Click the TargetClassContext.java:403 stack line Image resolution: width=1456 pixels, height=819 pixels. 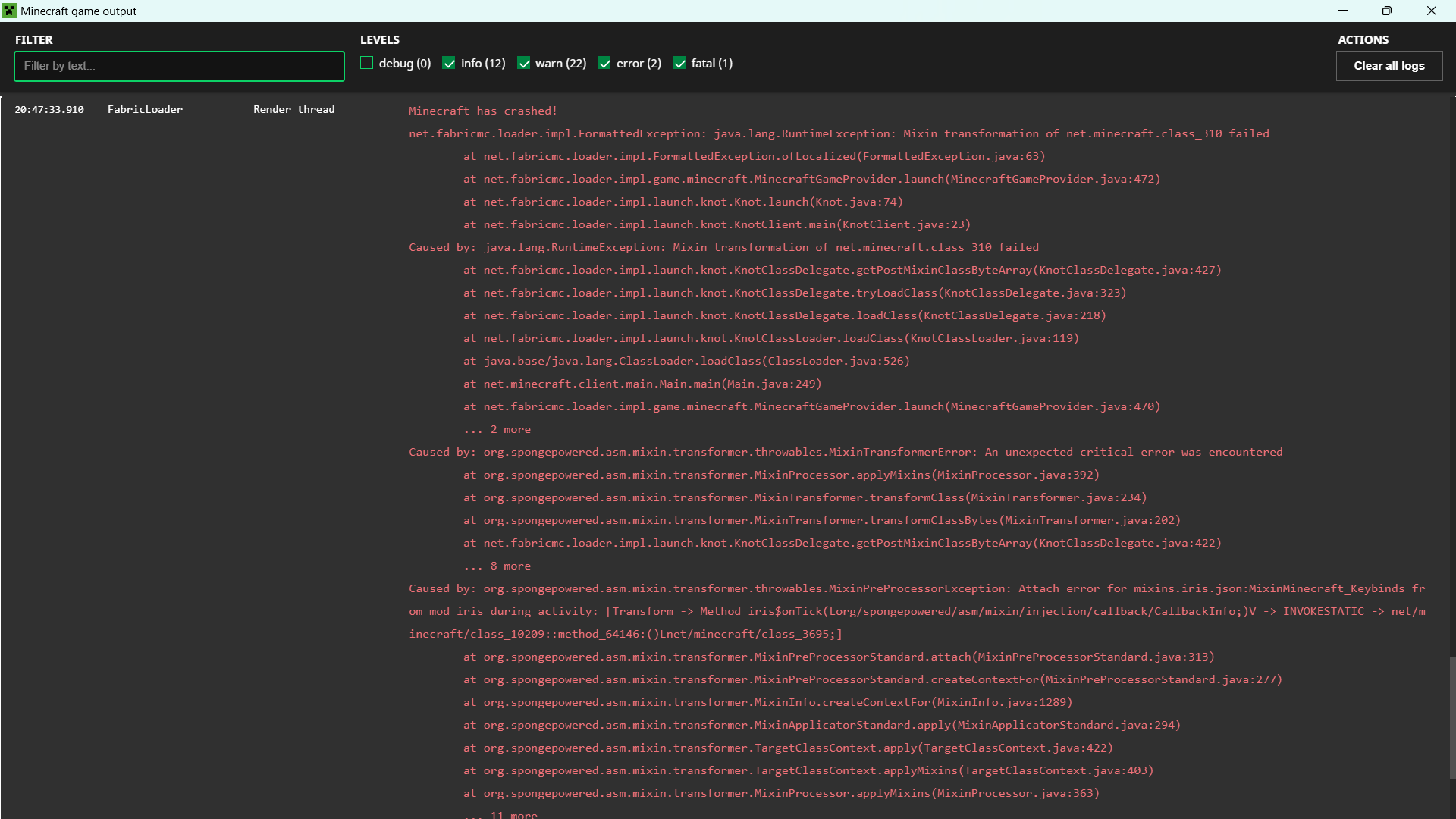[808, 770]
